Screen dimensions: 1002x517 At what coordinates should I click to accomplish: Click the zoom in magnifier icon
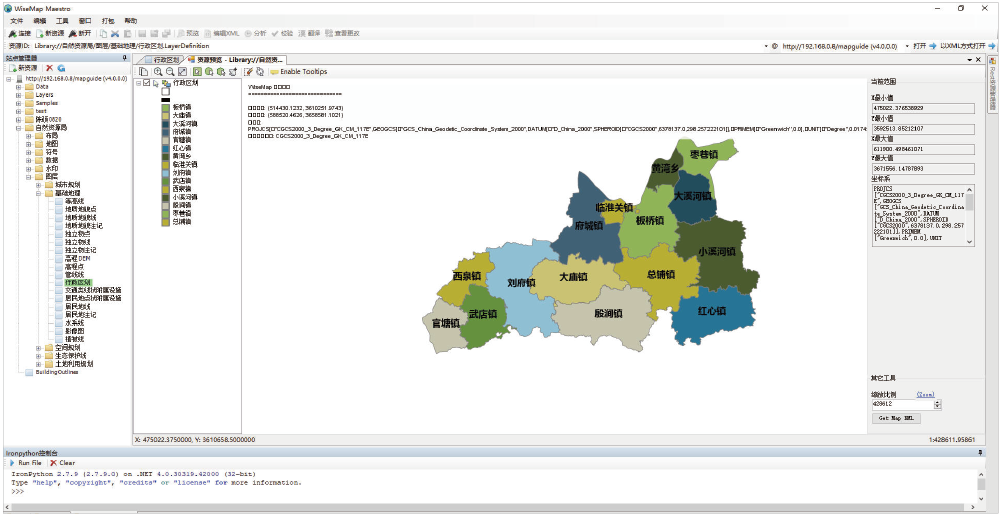(158, 72)
